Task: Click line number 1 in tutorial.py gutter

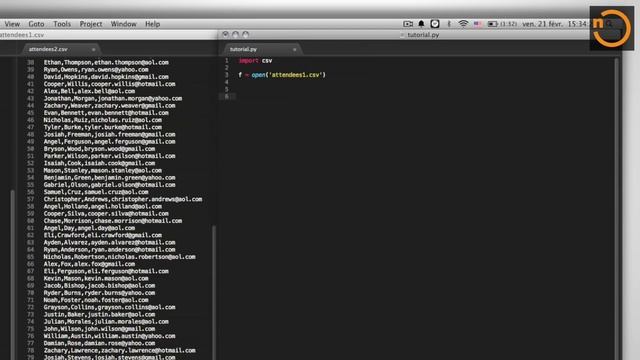Action: click(227, 60)
